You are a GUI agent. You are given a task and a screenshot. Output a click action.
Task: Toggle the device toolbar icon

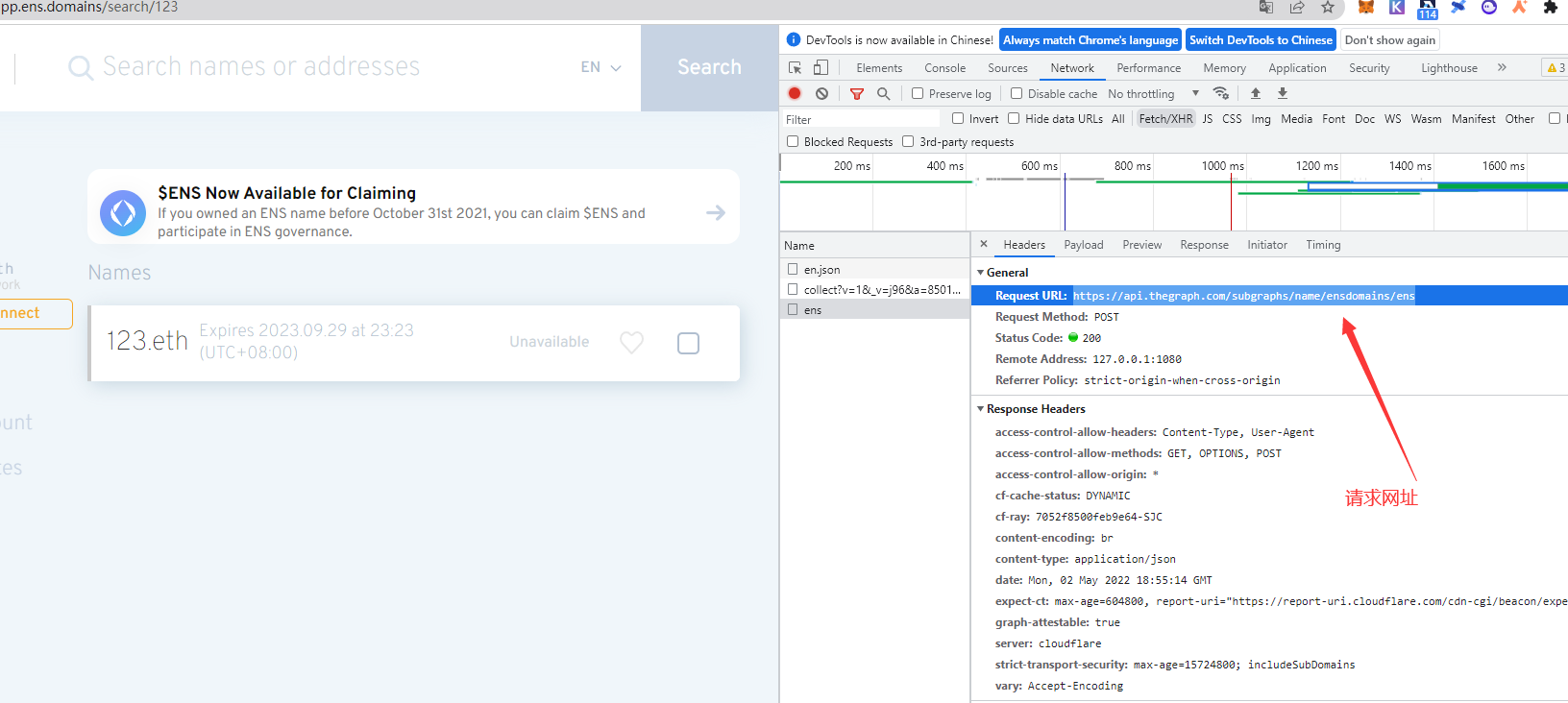tap(821, 67)
